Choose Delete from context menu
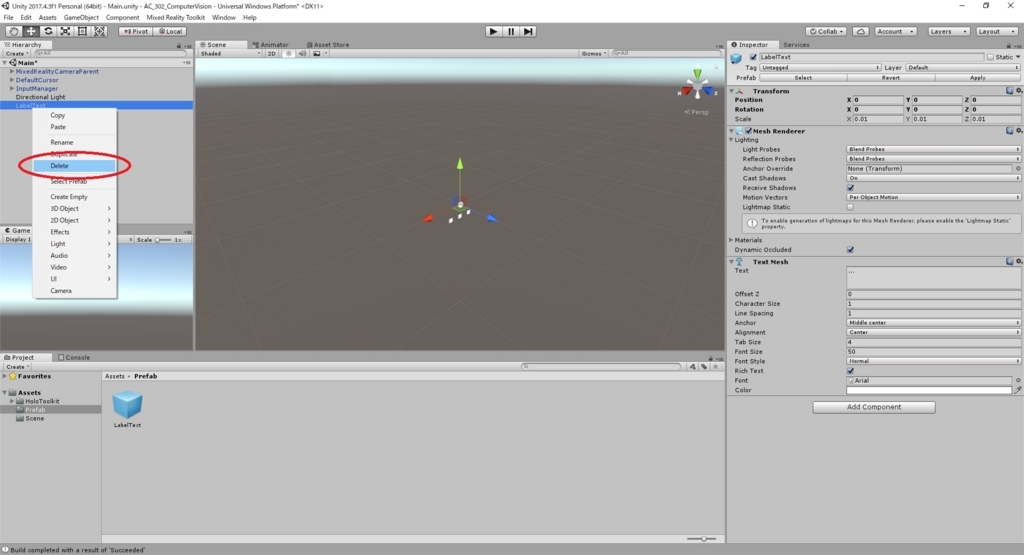Screen dimensions: 1024x555 [x=74, y=166]
